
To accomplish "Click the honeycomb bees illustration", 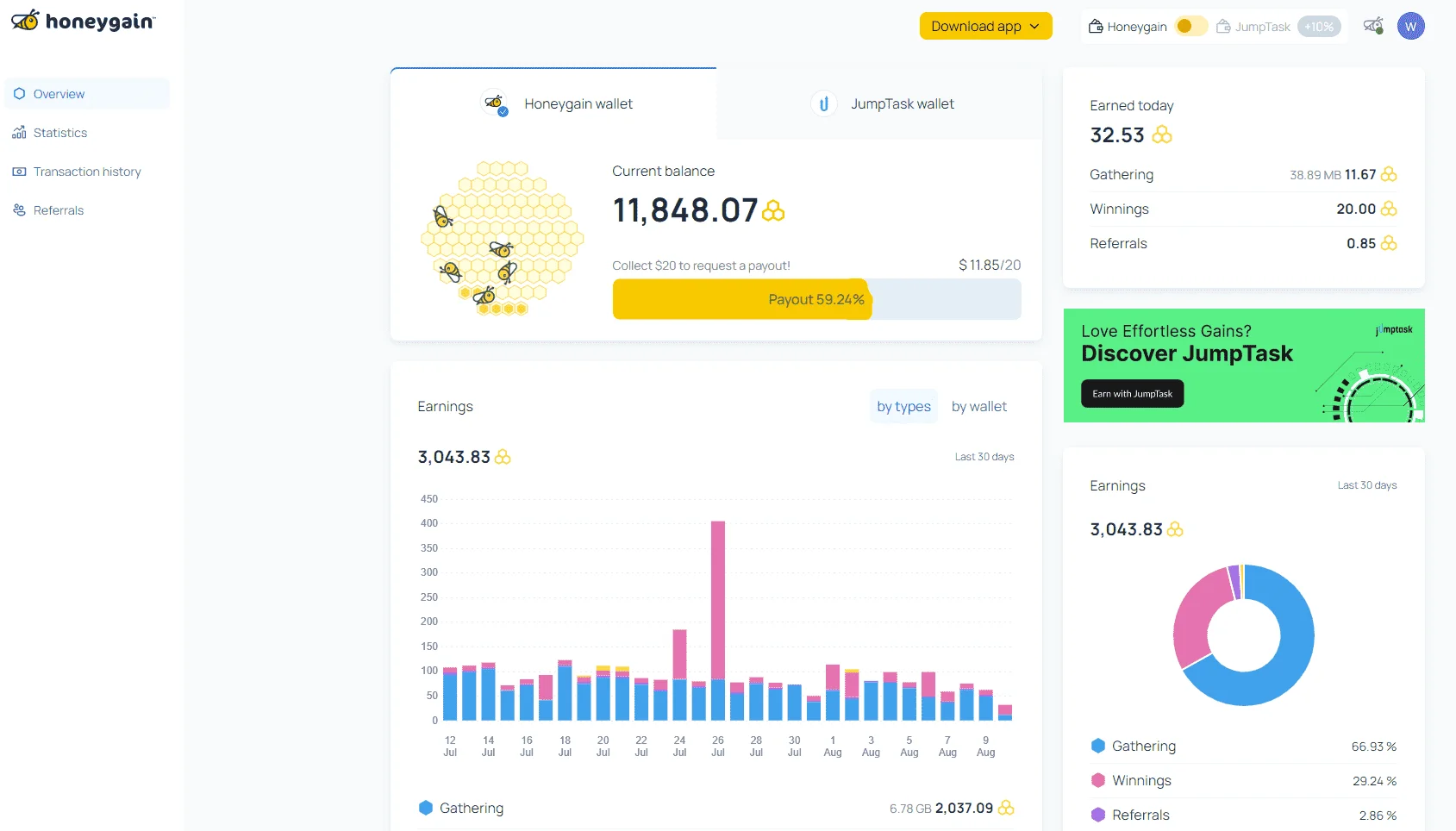I will [502, 238].
